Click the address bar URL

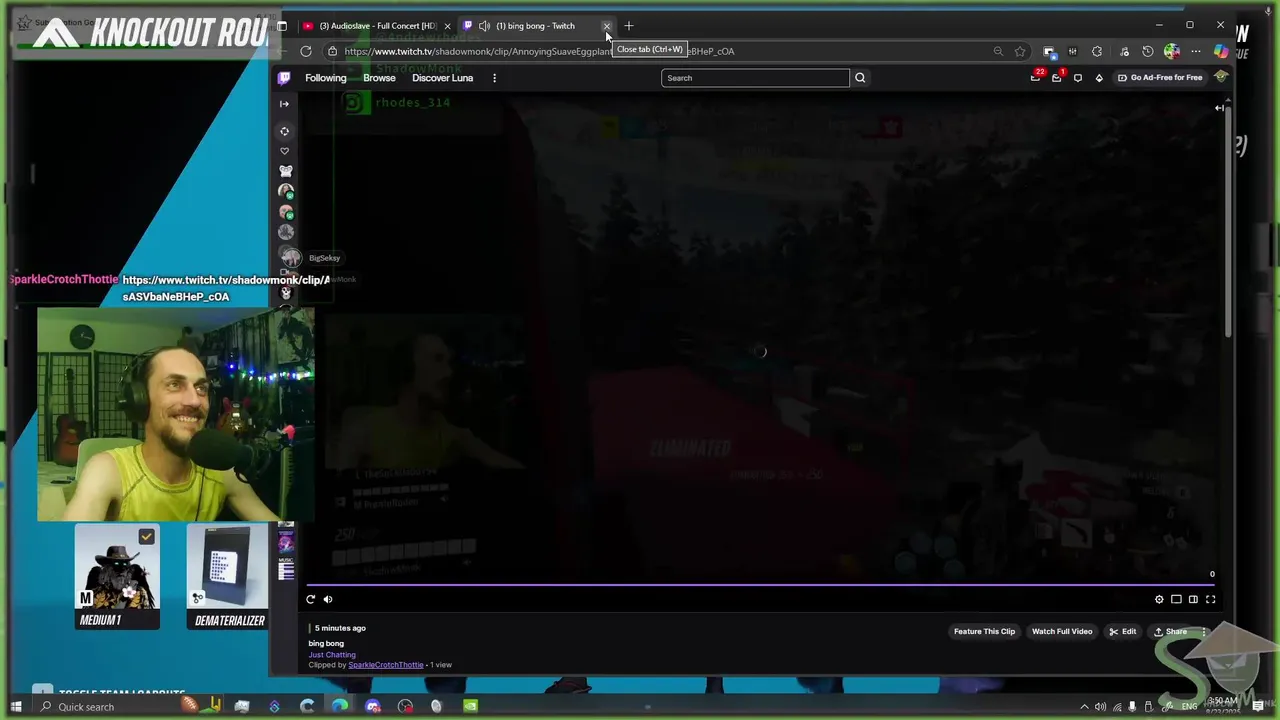(x=539, y=51)
